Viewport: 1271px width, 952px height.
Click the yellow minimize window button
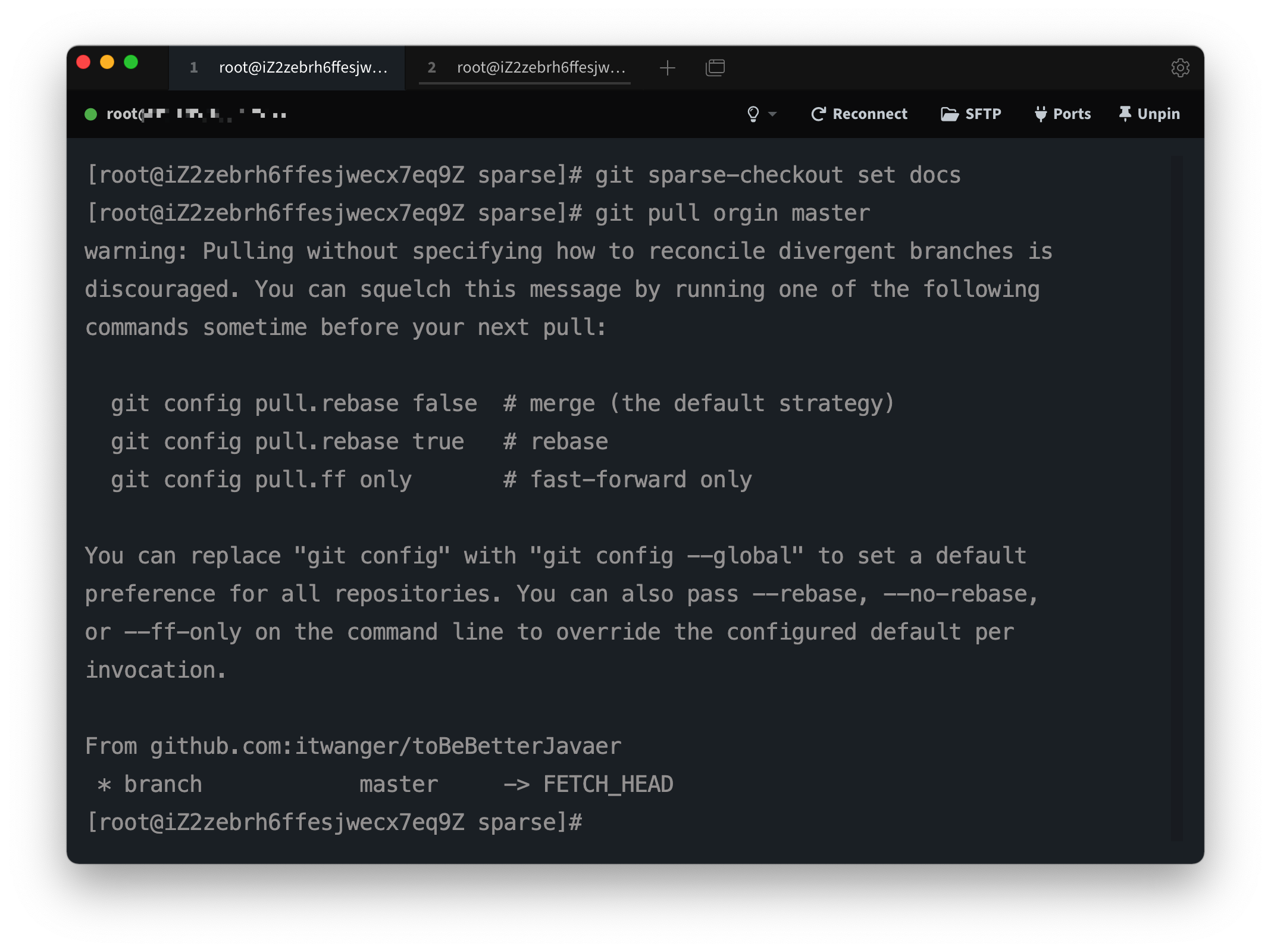tap(107, 62)
